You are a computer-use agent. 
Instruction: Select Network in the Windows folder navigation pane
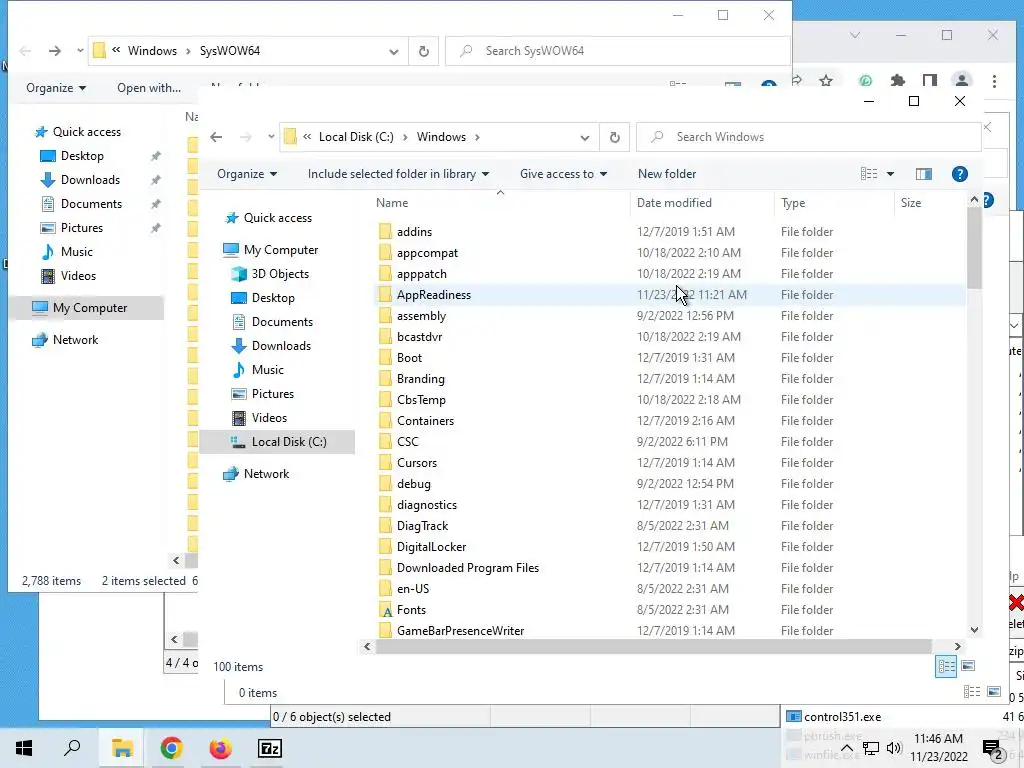pos(266,473)
